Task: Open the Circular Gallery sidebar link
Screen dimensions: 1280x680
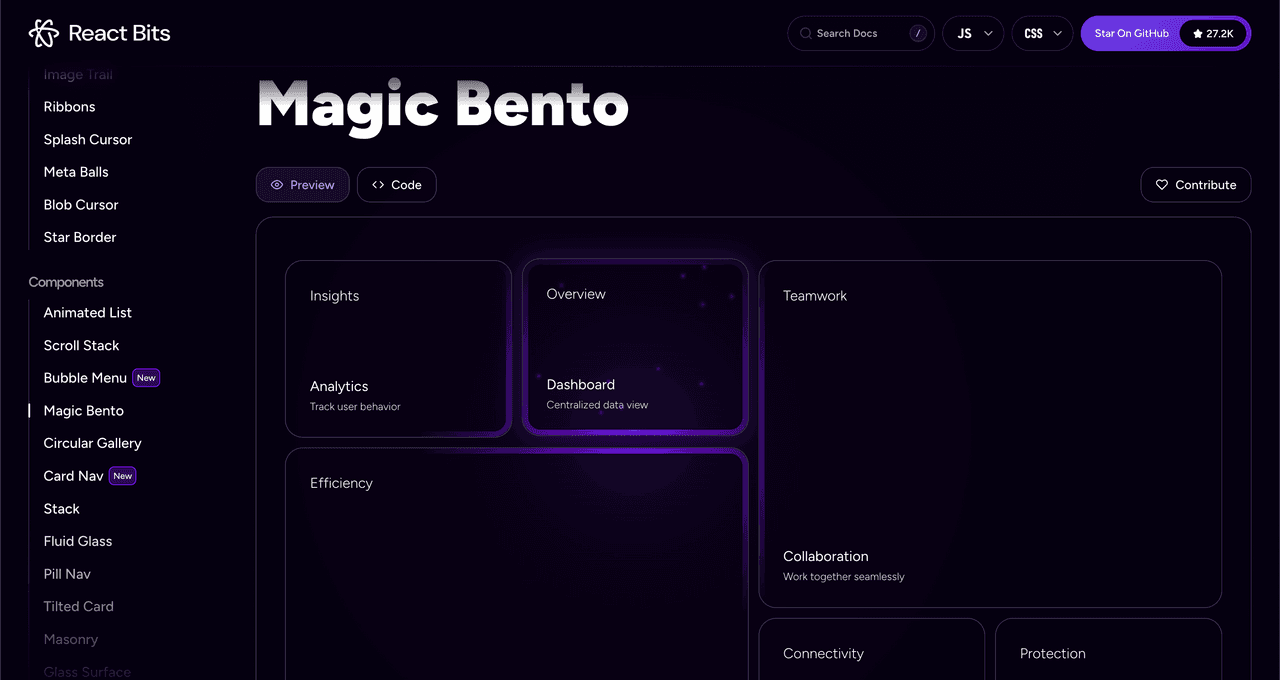Action: pyautogui.click(x=92, y=443)
